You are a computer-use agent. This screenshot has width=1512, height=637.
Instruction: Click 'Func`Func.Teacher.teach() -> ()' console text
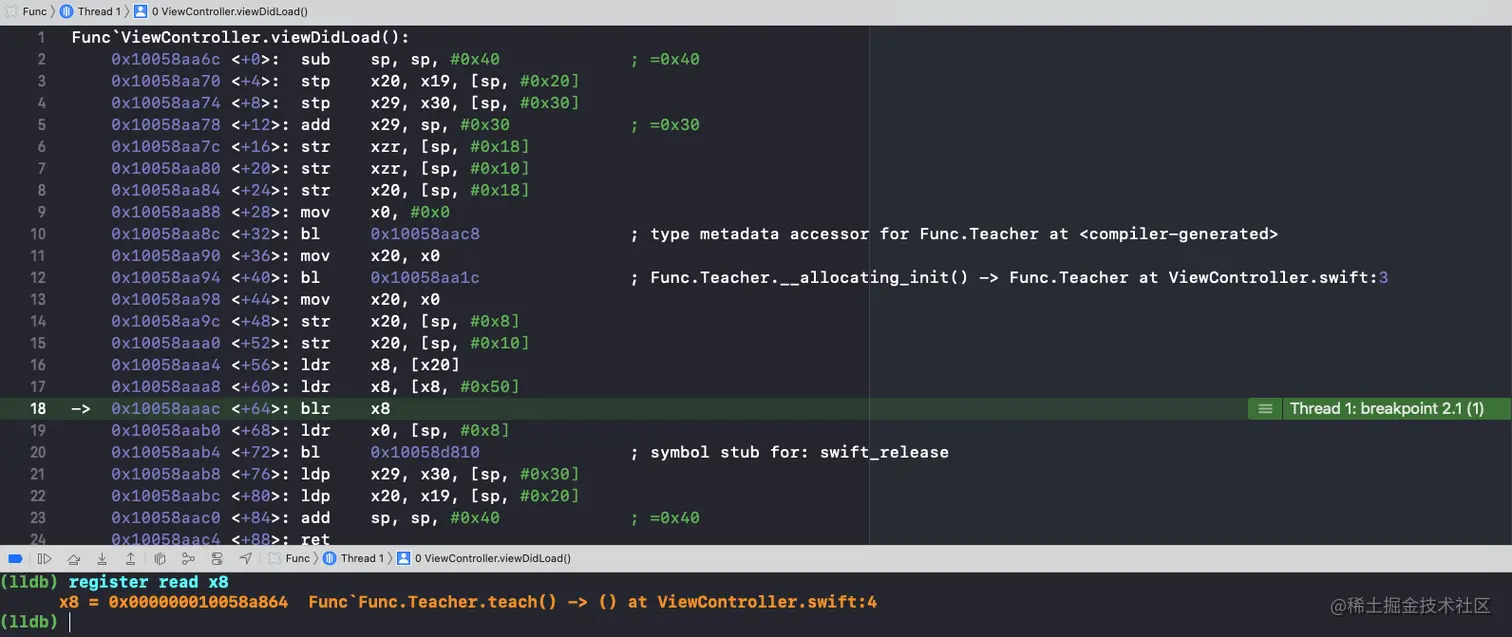coord(464,602)
